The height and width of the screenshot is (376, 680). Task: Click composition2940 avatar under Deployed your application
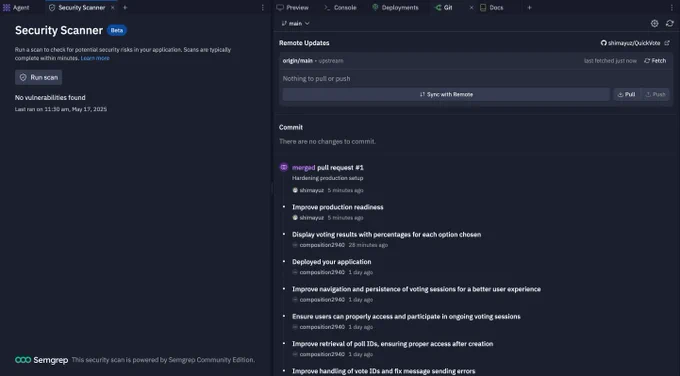coord(295,272)
